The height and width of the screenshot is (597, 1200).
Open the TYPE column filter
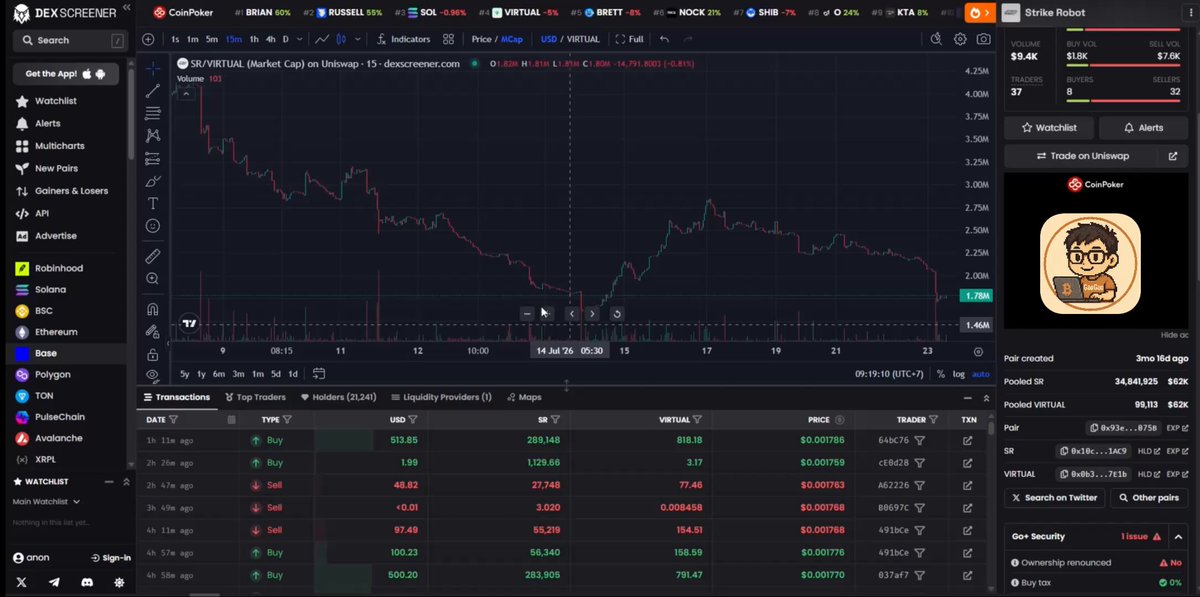287,420
